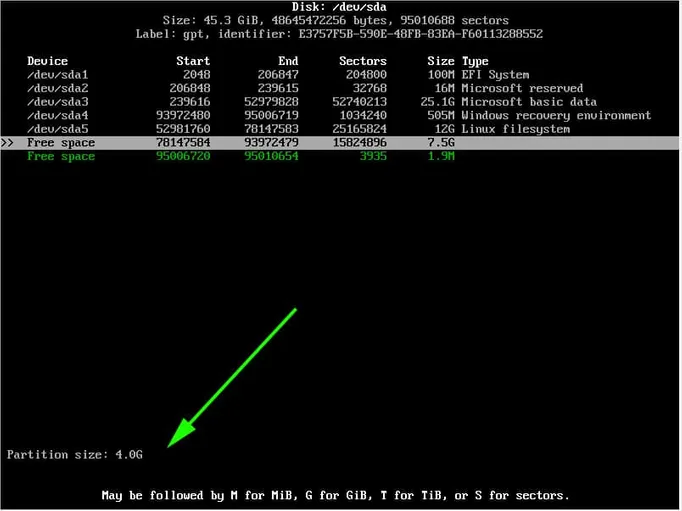The image size is (682, 511).
Task: Click the >> selection marker beside Free space
Action: 8,143
